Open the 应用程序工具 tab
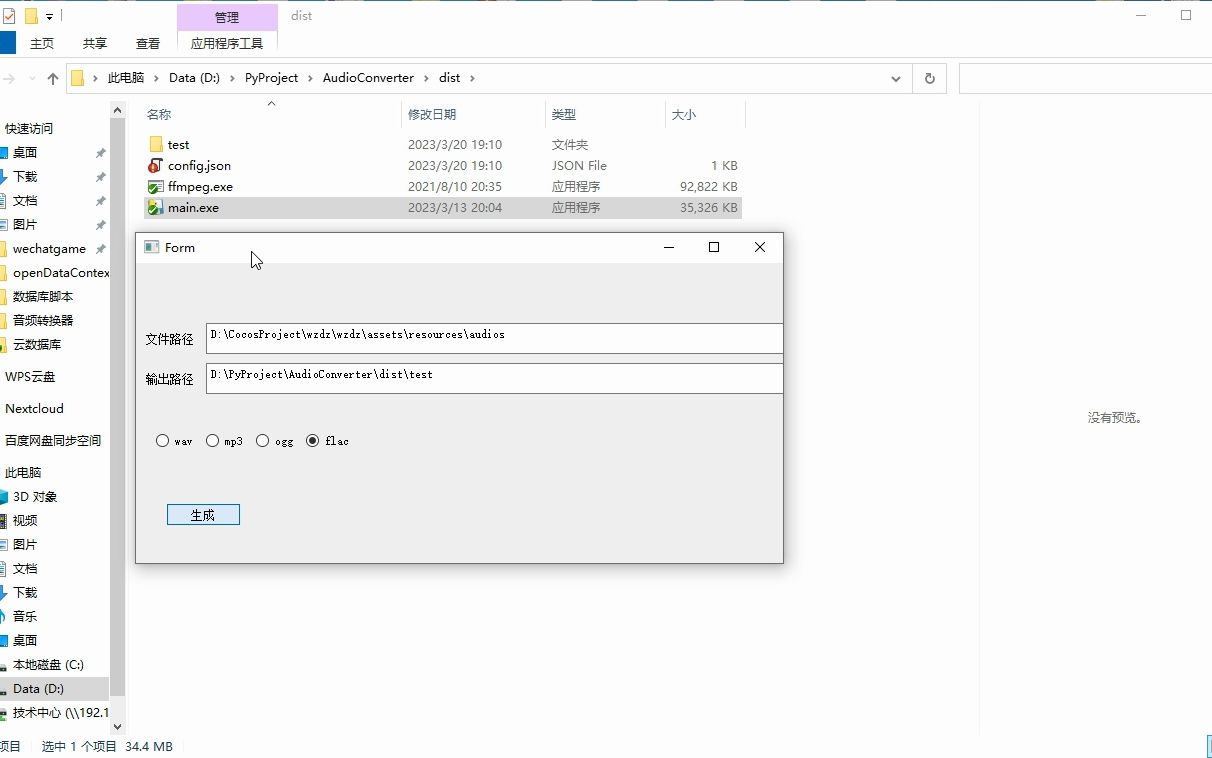 point(227,43)
